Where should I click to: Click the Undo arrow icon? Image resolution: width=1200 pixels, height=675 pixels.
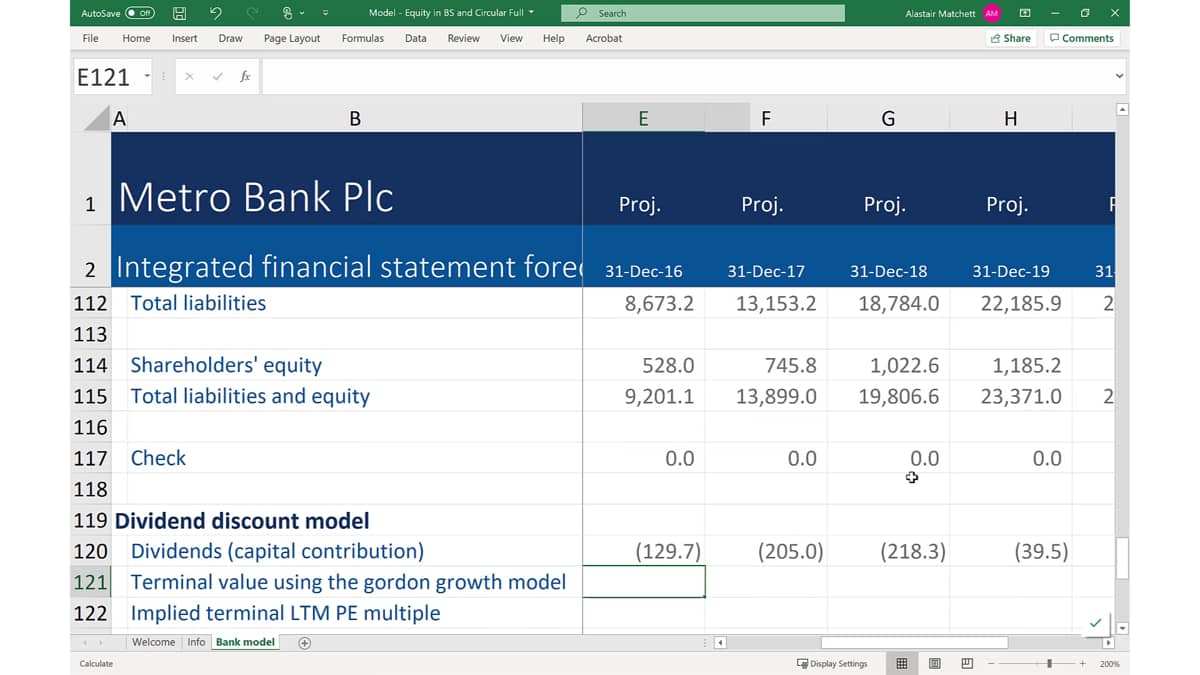click(215, 13)
